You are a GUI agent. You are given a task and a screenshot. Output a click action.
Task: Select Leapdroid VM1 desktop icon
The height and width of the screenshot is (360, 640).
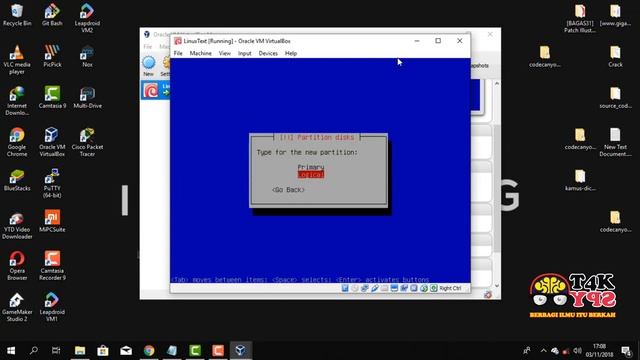tap(52, 307)
